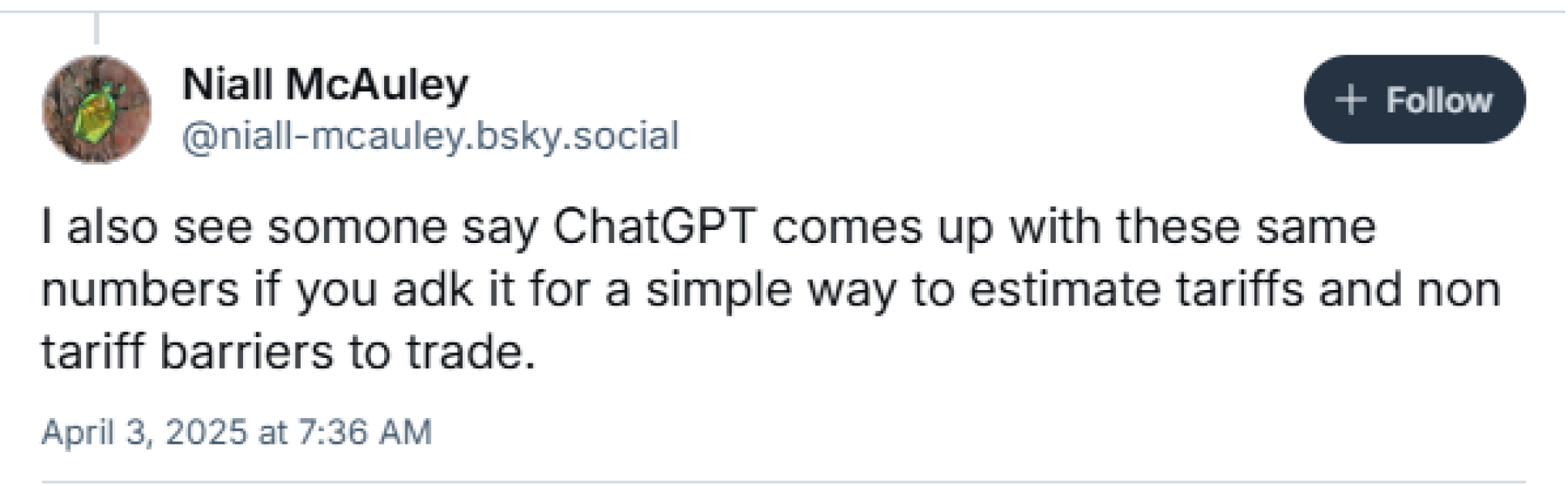Click the plus icon in Follow button
The width and height of the screenshot is (1568, 486).
click(1350, 100)
